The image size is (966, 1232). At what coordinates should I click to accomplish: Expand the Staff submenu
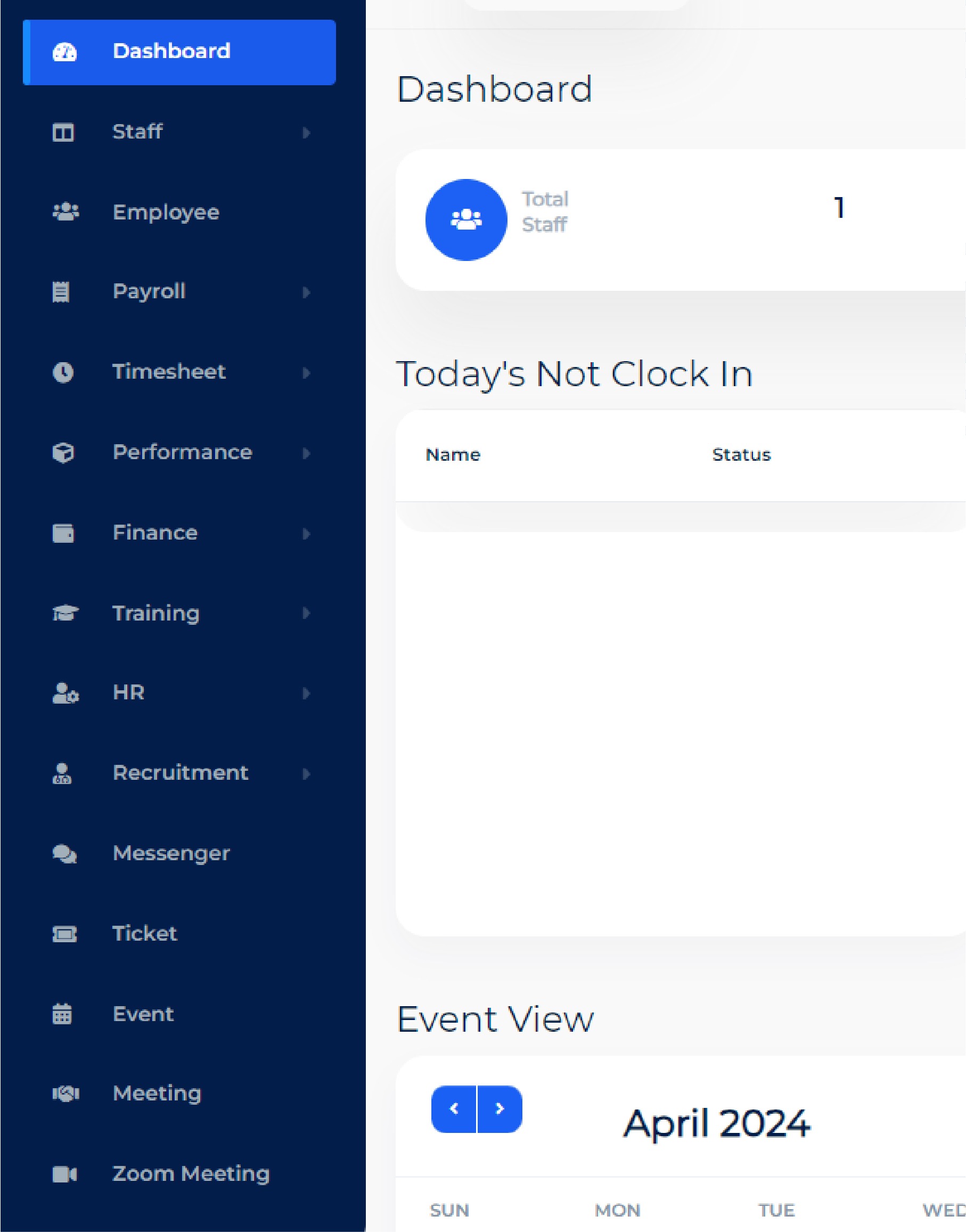click(x=307, y=133)
